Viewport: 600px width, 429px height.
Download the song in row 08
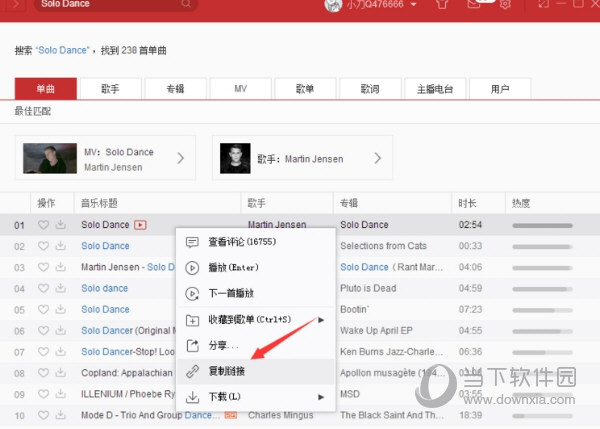60,372
